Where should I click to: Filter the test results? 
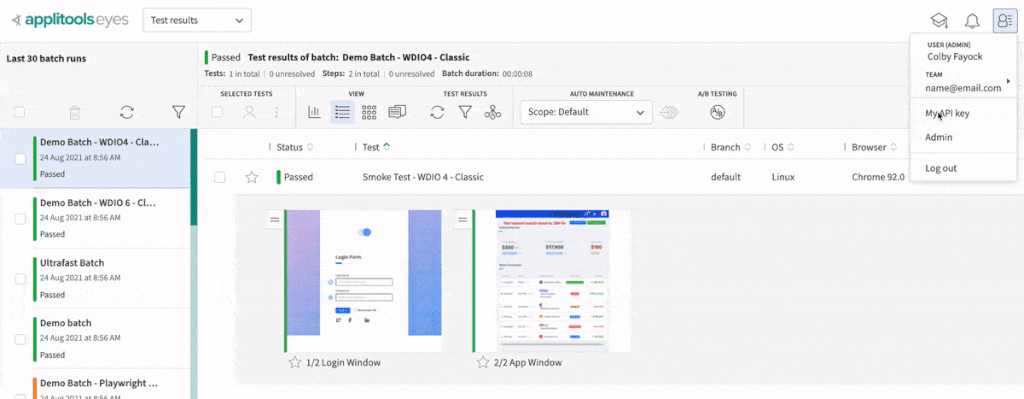pos(464,112)
